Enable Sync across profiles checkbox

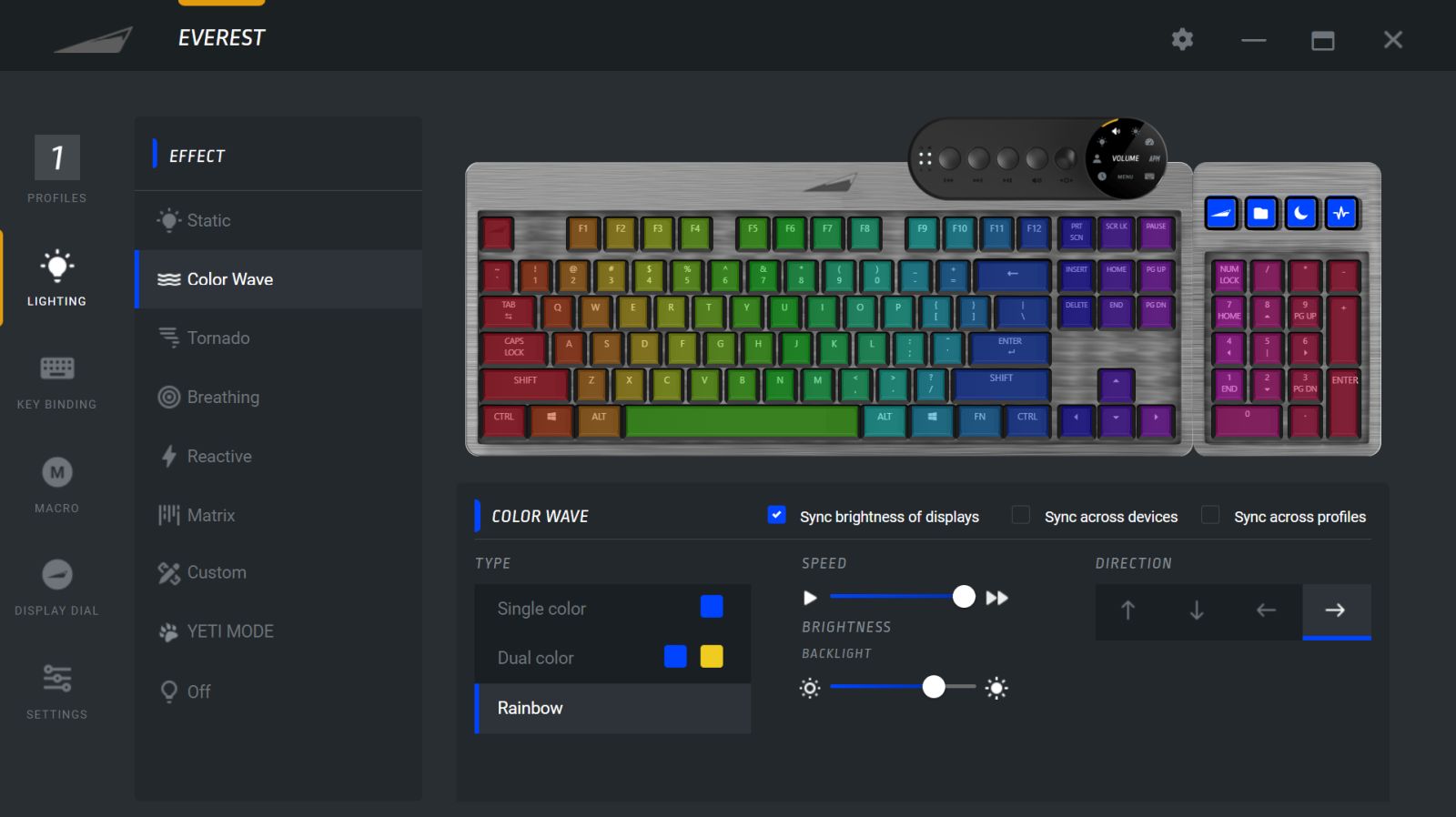(1210, 515)
